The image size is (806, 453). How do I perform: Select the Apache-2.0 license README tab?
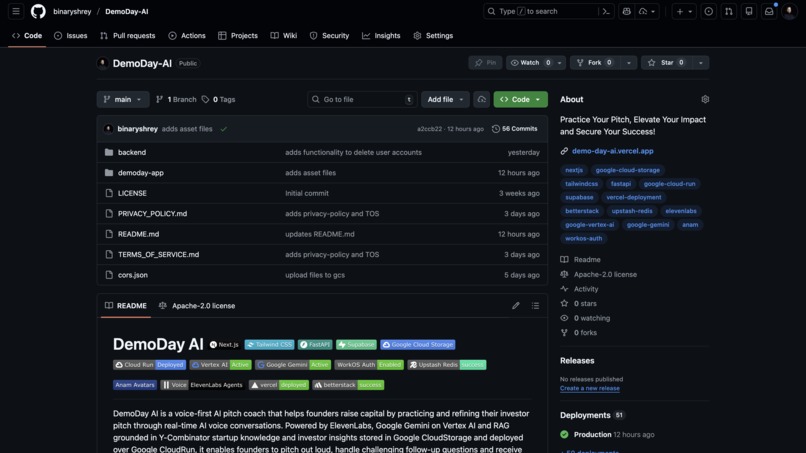click(197, 305)
